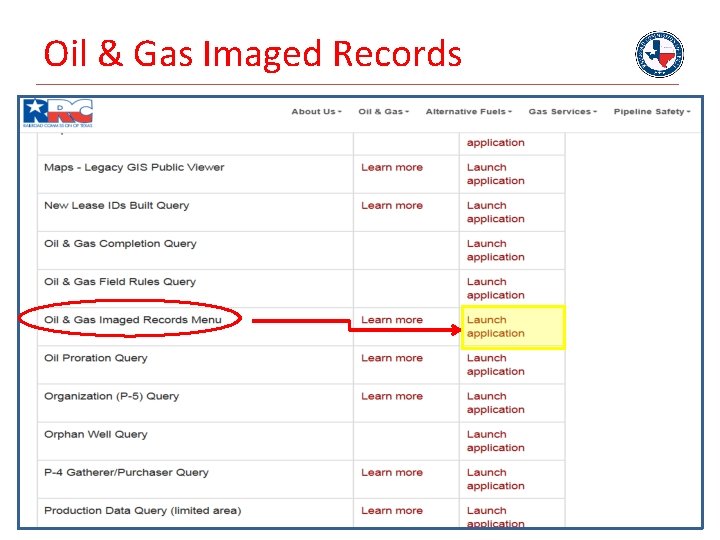Open Learn more for Maps Legacy GIS Viewer
Viewport: 720px width, 540px height.
392,168
